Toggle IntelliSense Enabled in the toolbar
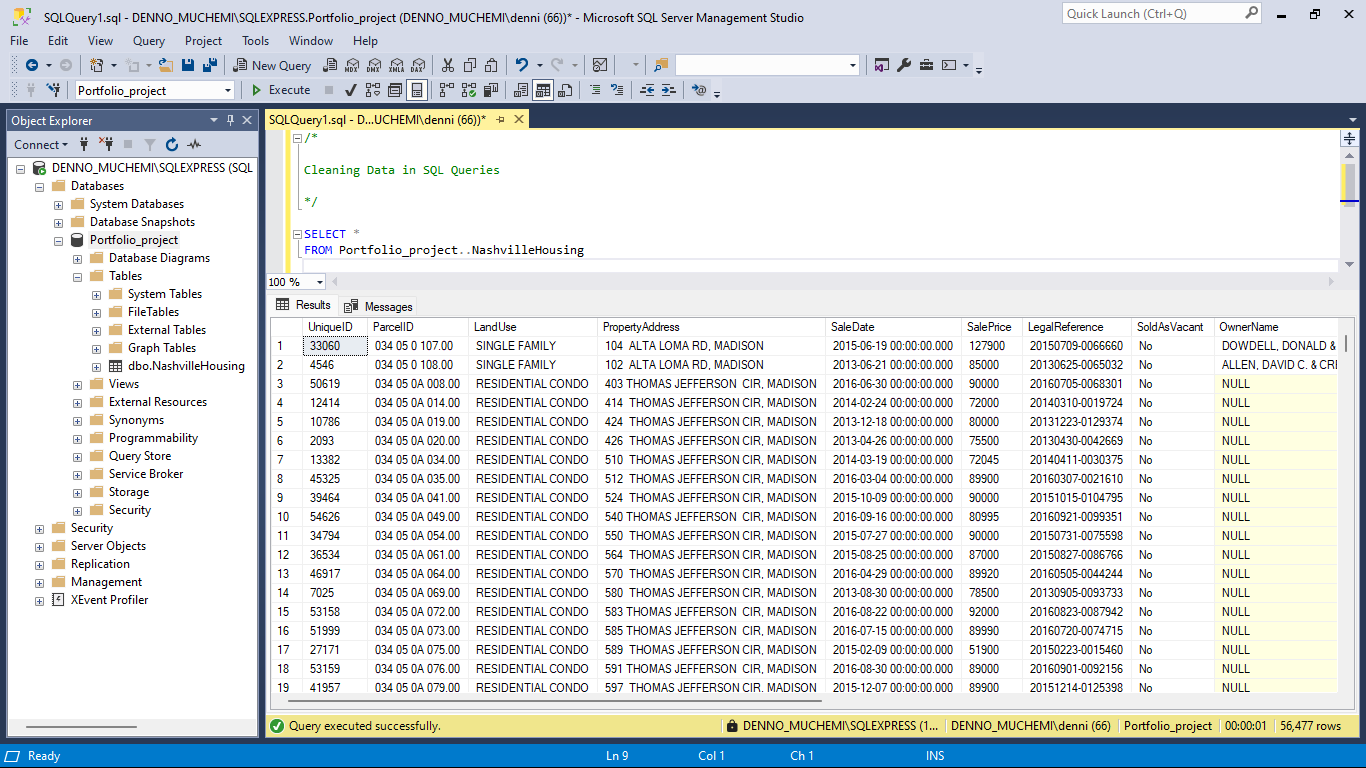Image resolution: width=1366 pixels, height=768 pixels. 417,90
